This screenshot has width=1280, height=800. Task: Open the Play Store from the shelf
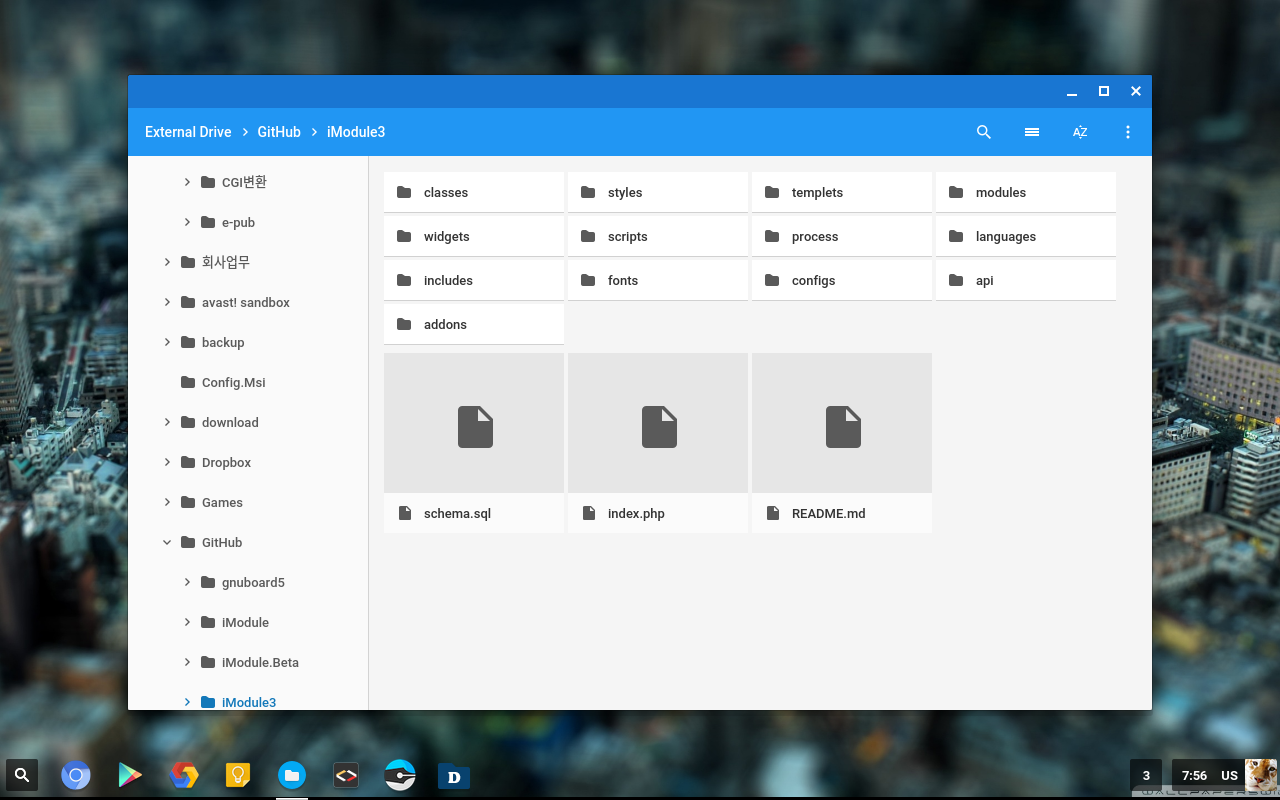(130, 775)
